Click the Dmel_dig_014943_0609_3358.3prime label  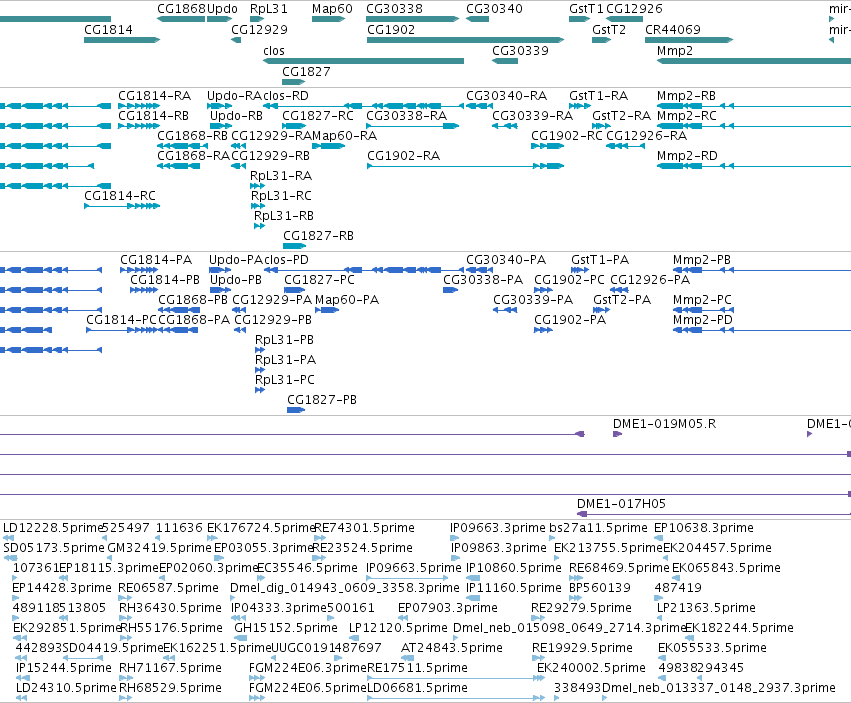(345, 588)
